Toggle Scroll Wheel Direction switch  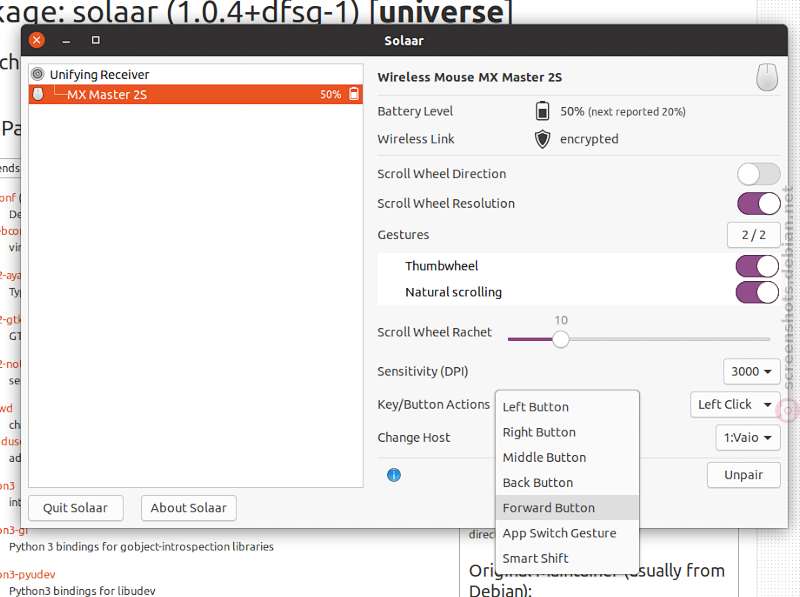(759, 174)
